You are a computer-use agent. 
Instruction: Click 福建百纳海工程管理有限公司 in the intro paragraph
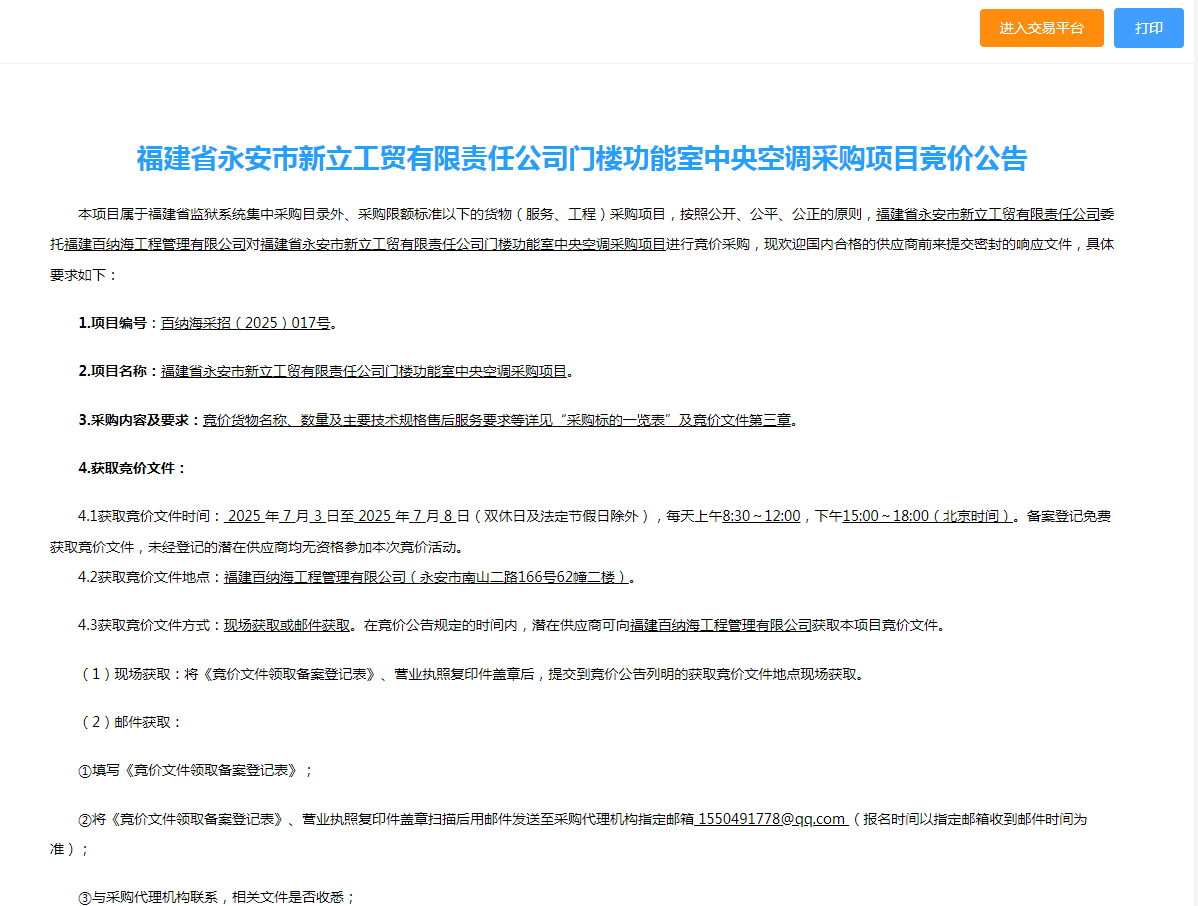(155, 244)
